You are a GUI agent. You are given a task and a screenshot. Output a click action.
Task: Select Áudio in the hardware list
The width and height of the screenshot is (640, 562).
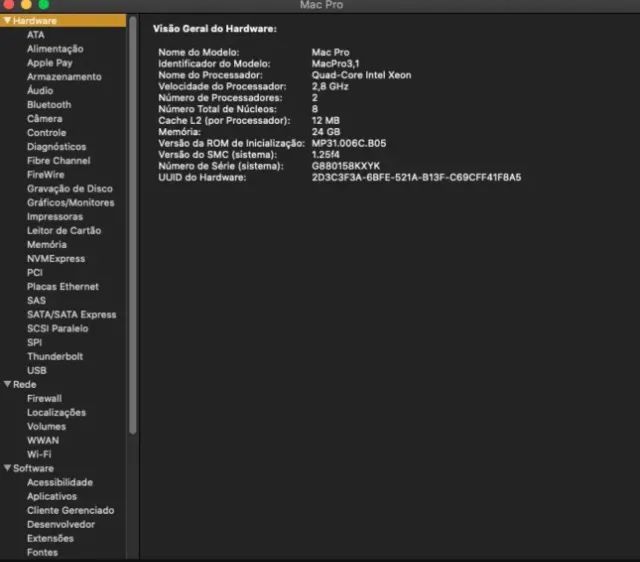point(40,91)
